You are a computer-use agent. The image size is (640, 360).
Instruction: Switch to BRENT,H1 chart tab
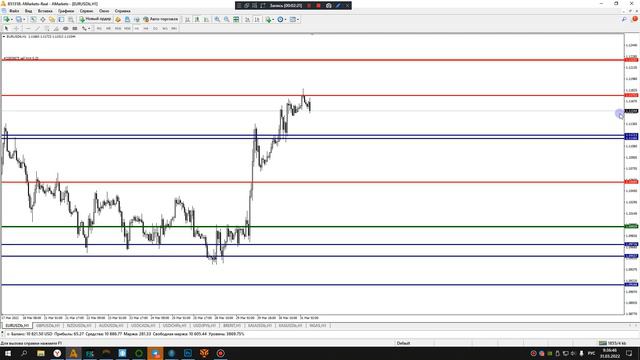pos(231,326)
